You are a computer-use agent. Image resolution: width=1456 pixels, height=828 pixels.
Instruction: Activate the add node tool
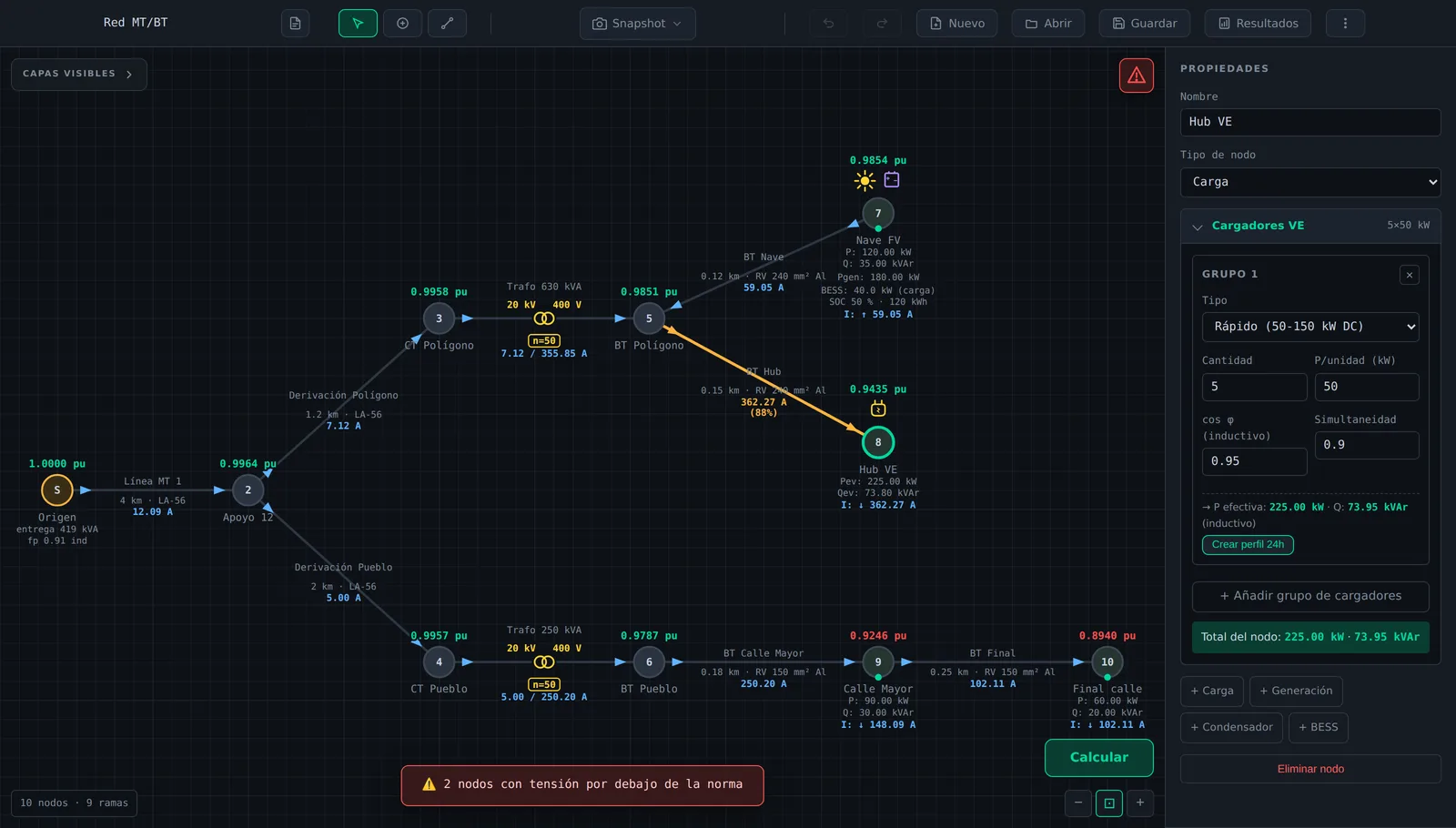(402, 24)
